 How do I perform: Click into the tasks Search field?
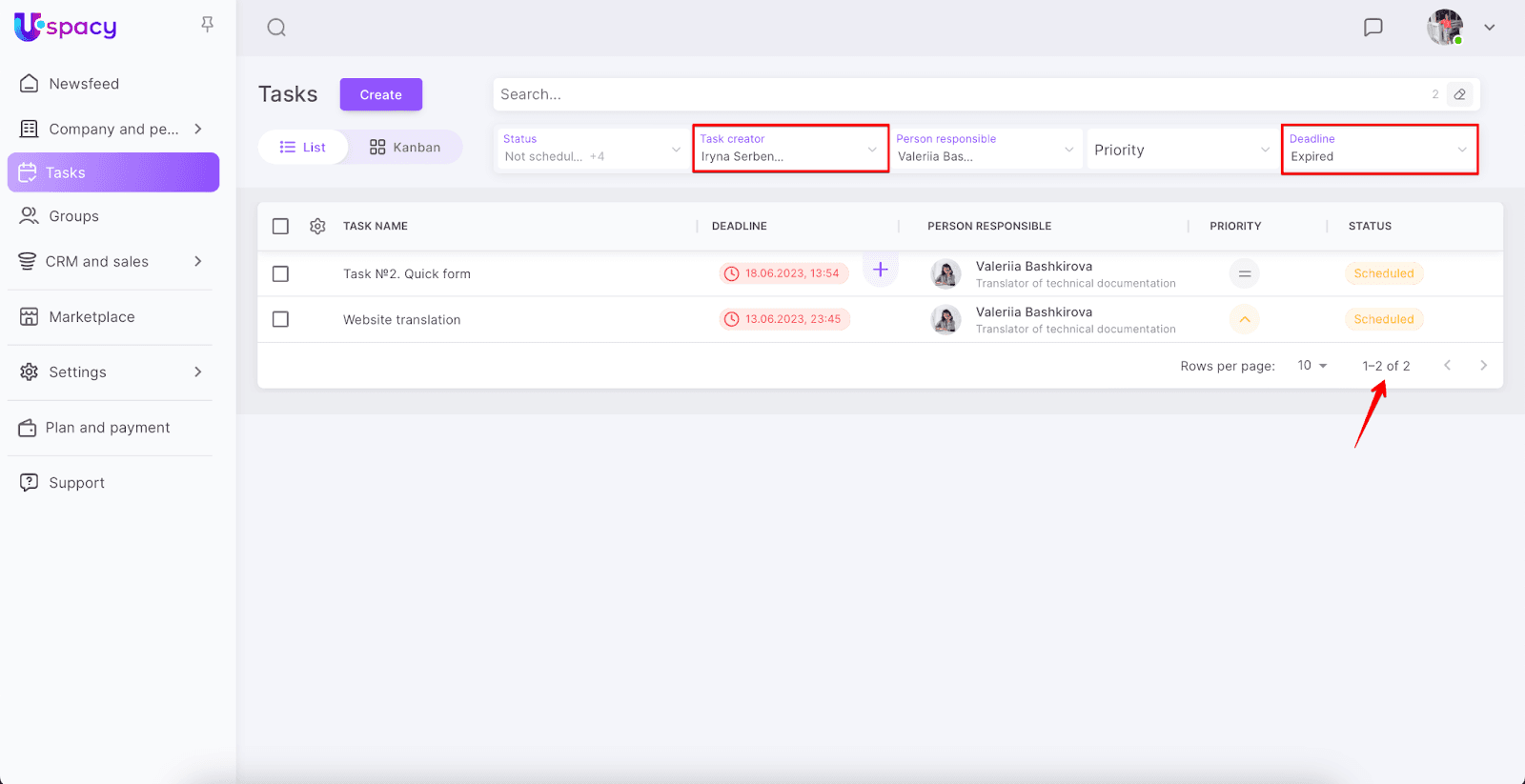[x=953, y=94]
